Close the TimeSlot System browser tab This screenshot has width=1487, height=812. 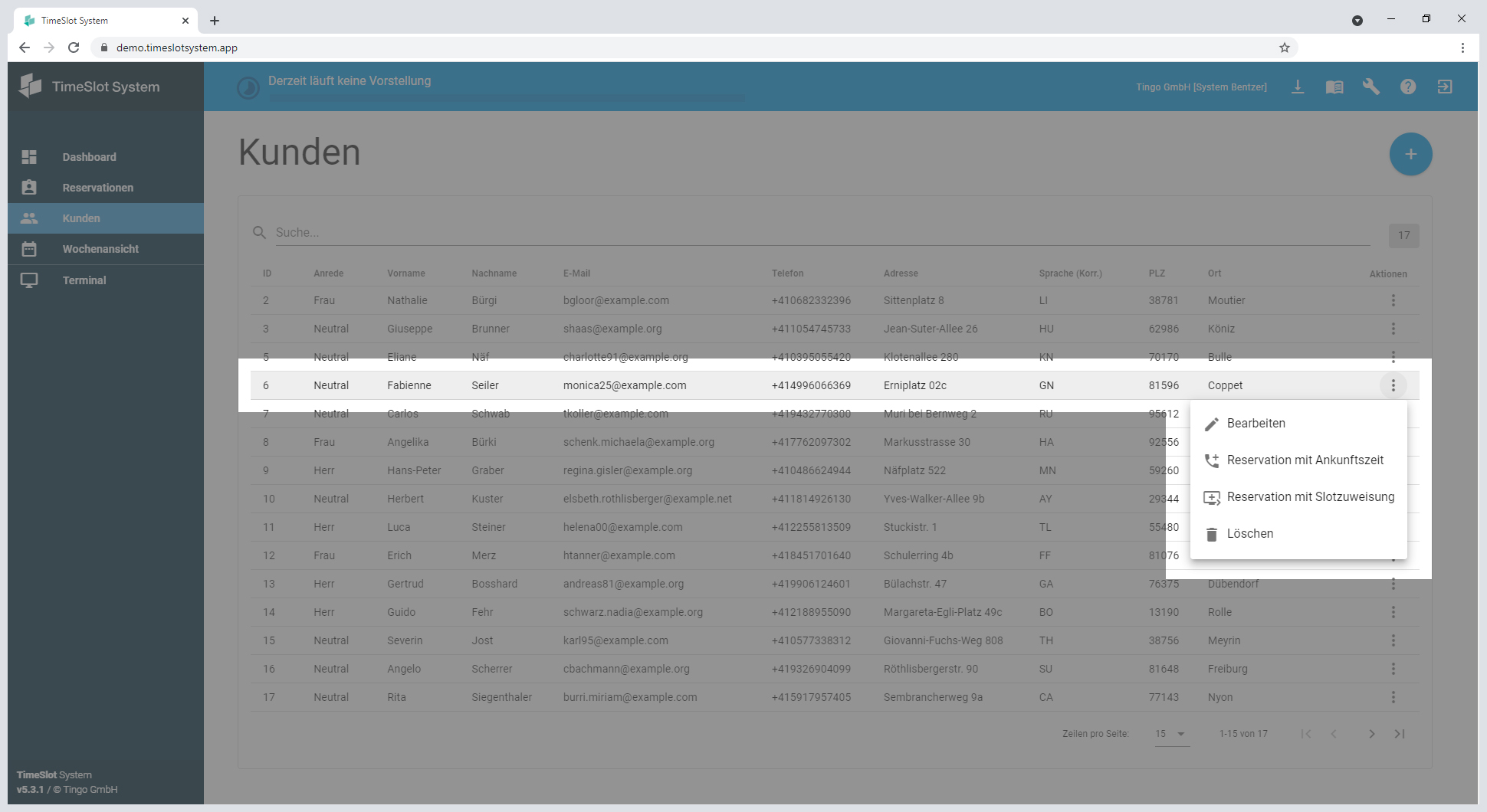[x=185, y=21]
